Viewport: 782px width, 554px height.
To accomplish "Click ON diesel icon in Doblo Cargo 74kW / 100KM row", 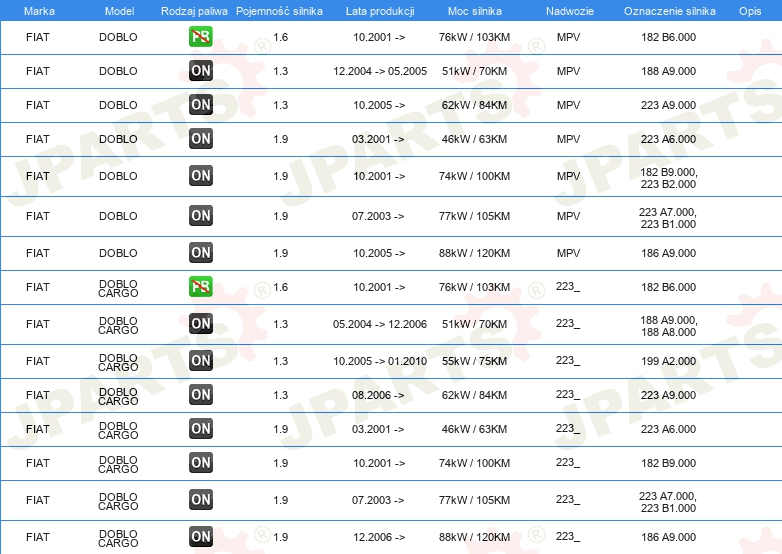I will point(200,462).
